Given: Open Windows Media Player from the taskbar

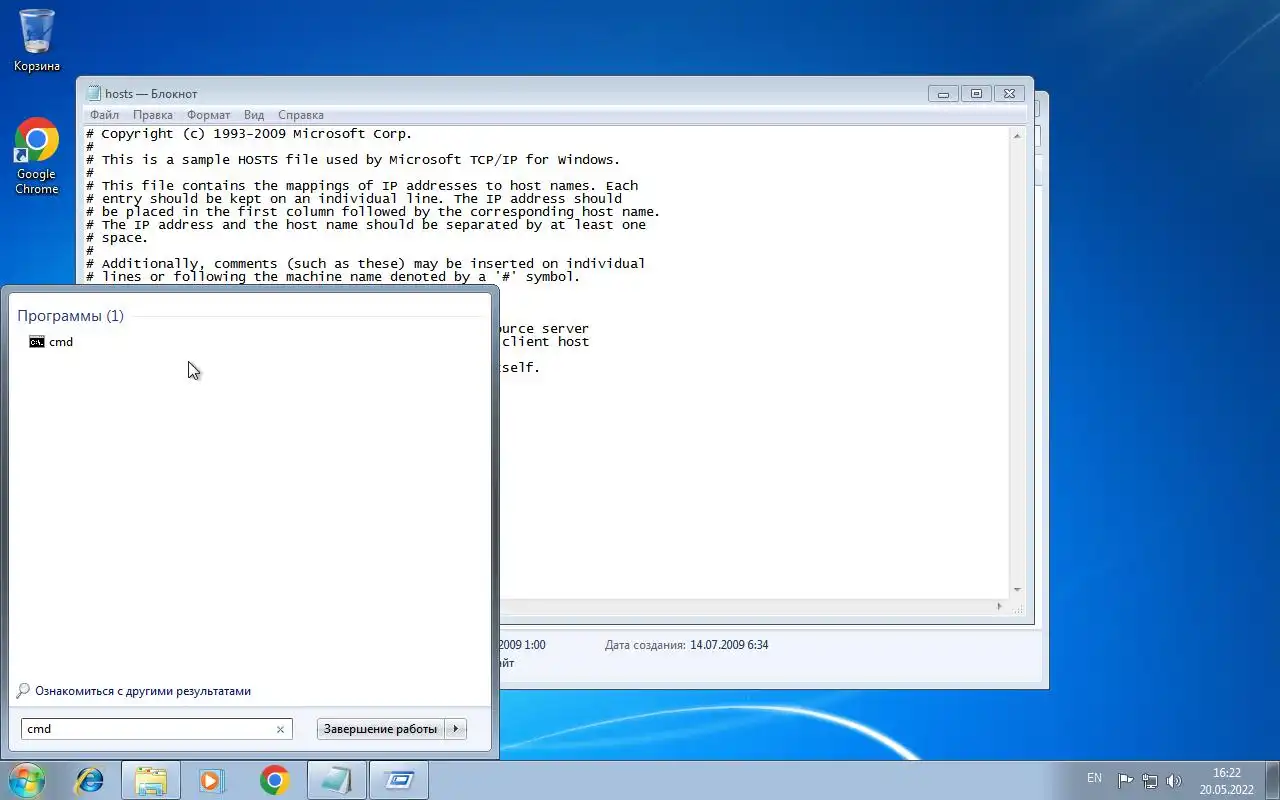Looking at the screenshot, I should click(x=212, y=780).
